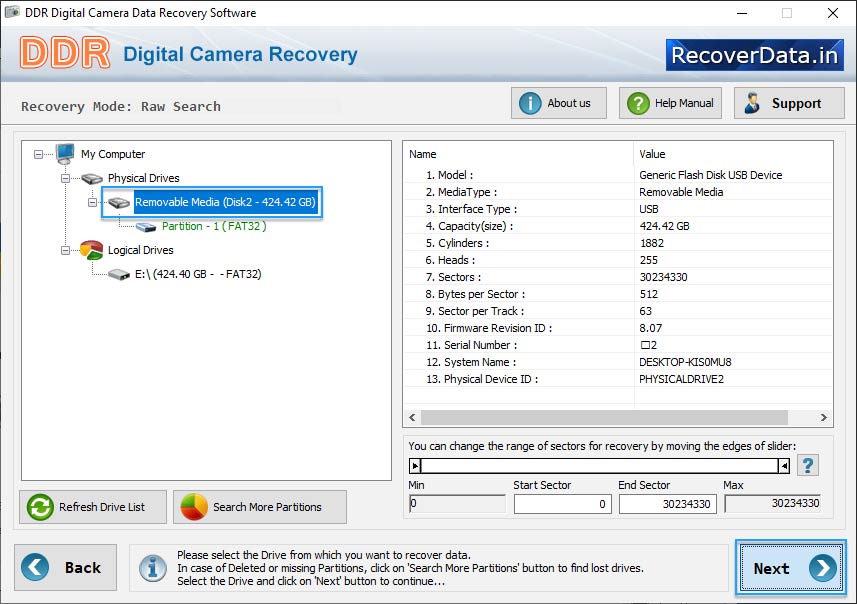Click the Removable Media drive icon
This screenshot has width=857, height=604.
[119, 203]
